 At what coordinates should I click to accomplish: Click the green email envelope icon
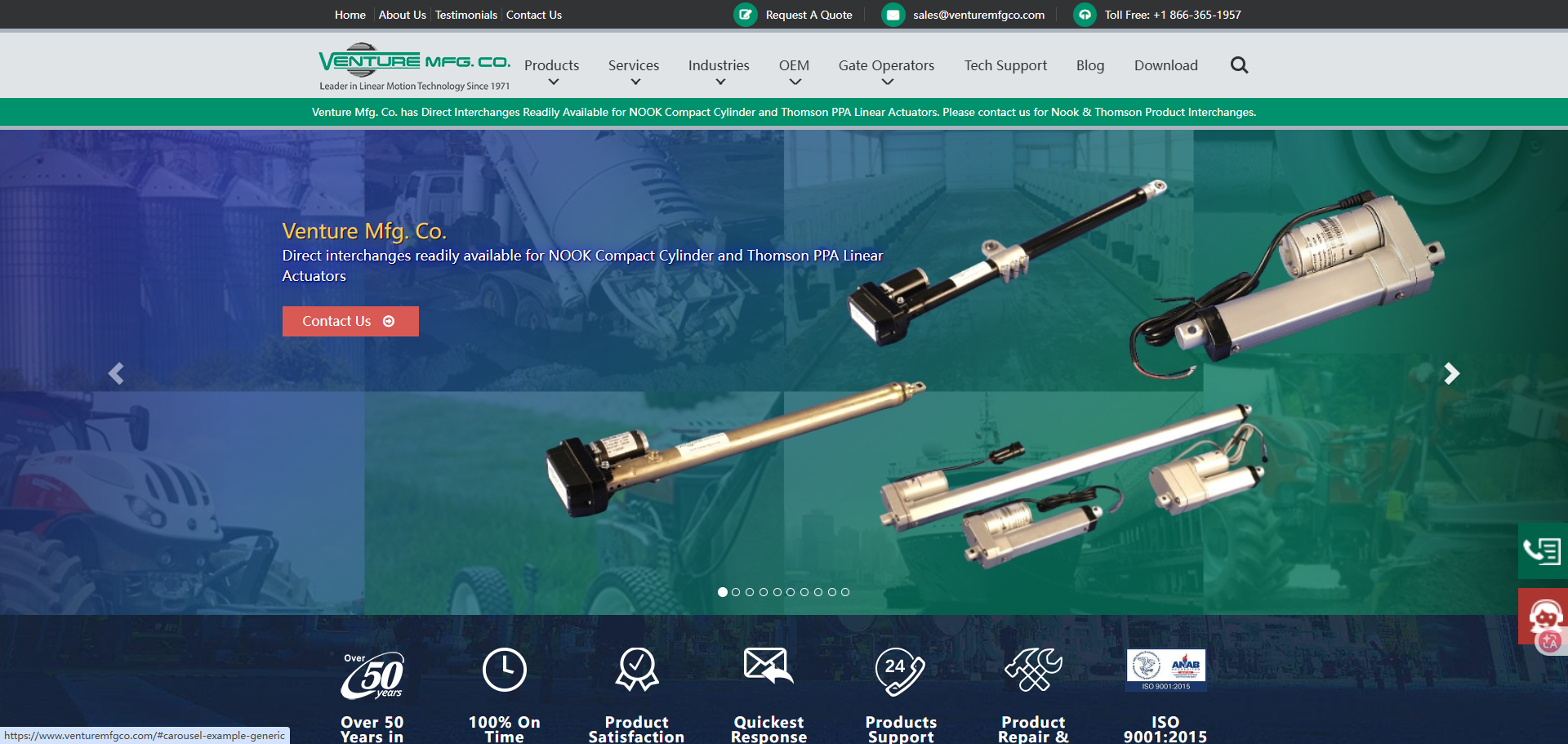click(893, 15)
